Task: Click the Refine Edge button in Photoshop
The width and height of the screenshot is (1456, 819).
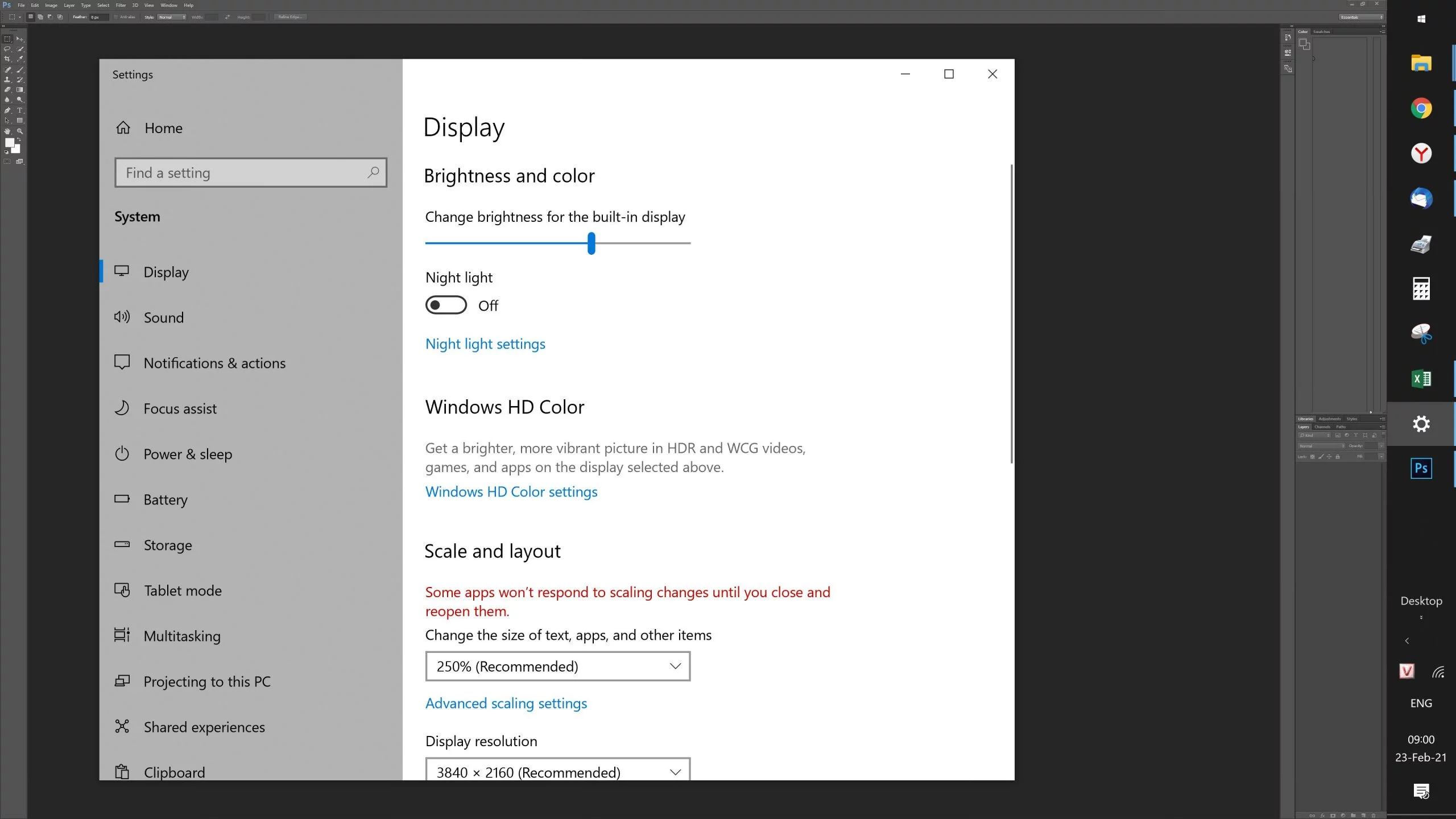Action: pos(291,17)
